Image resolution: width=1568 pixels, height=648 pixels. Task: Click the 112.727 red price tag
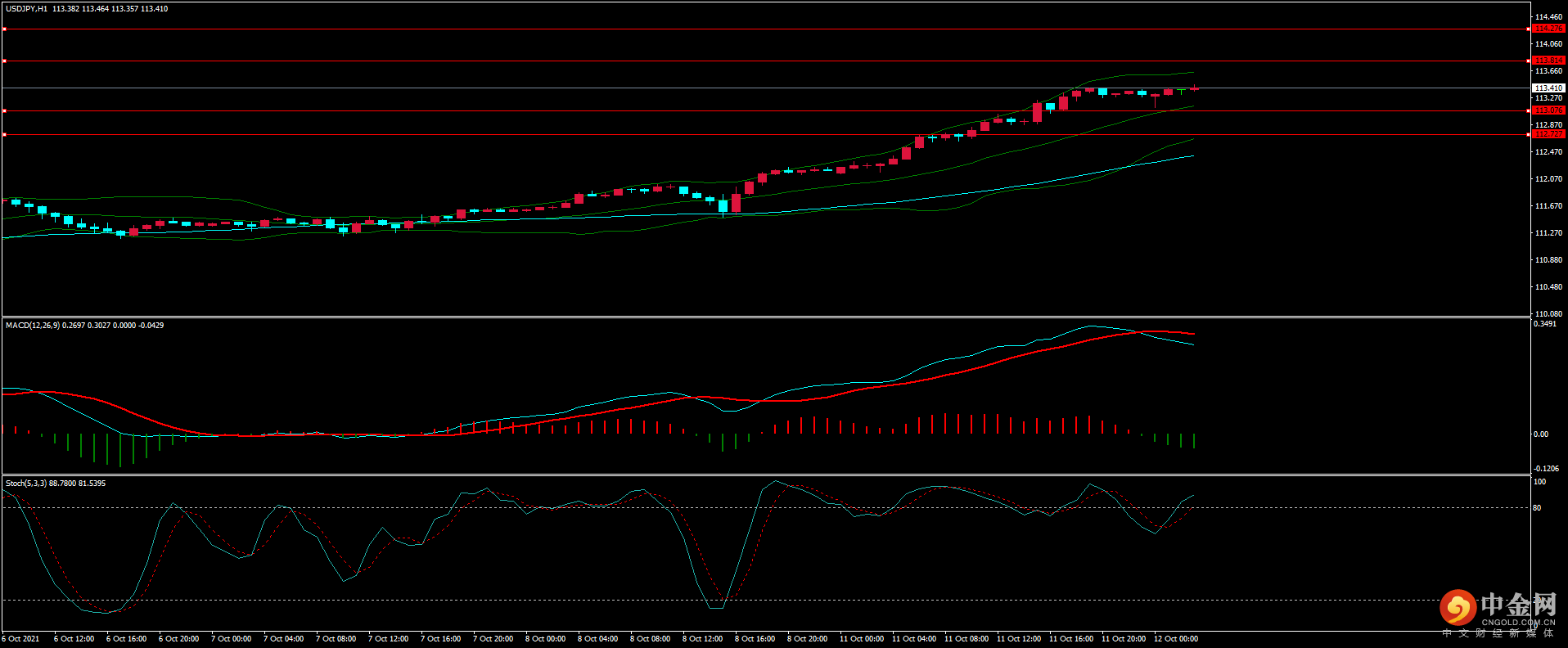[x=1548, y=134]
